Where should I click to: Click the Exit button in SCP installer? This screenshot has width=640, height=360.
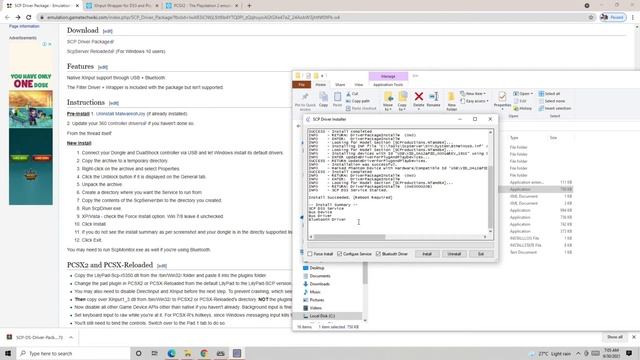(481, 254)
